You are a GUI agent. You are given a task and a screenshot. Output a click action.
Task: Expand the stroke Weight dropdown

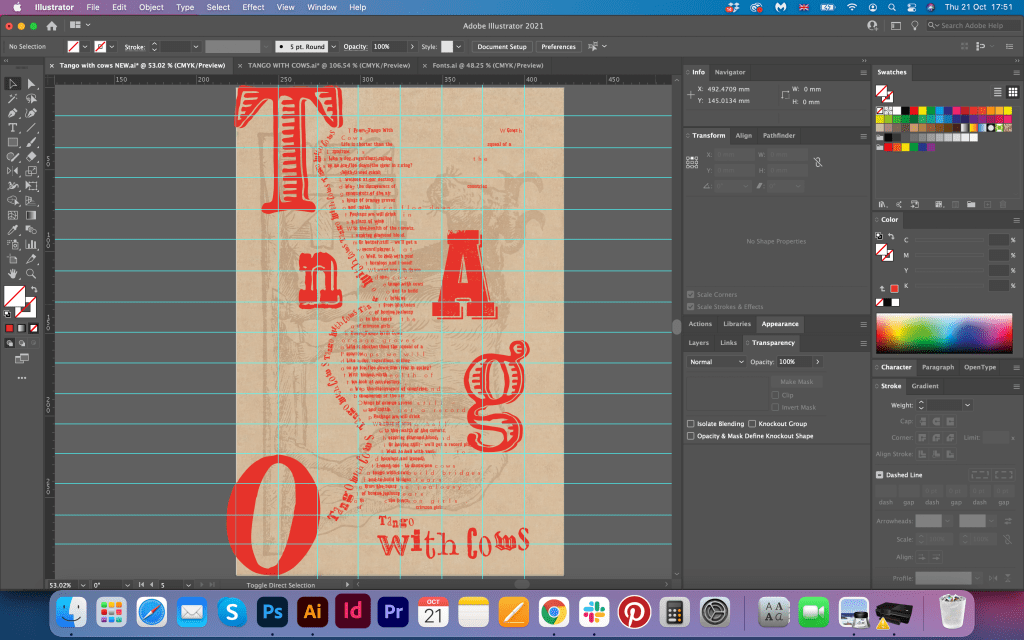click(x=967, y=405)
